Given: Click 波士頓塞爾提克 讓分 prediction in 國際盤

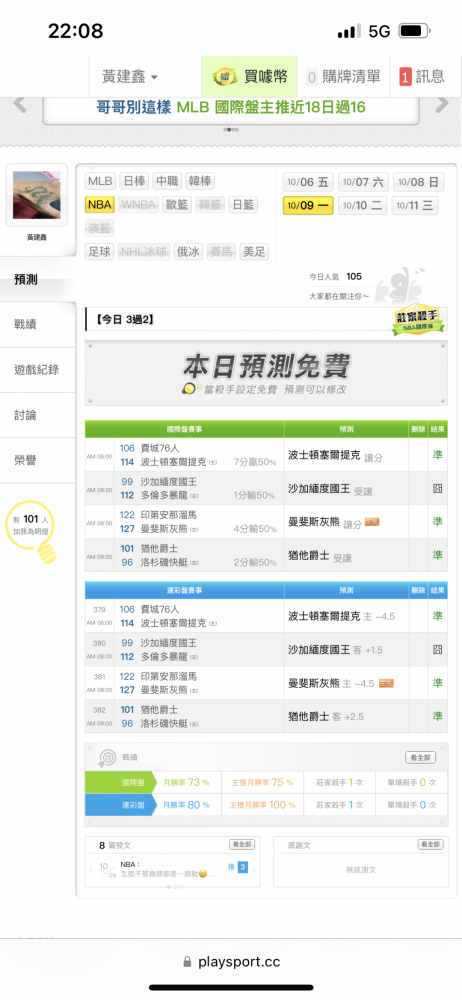Looking at the screenshot, I should [337, 457].
